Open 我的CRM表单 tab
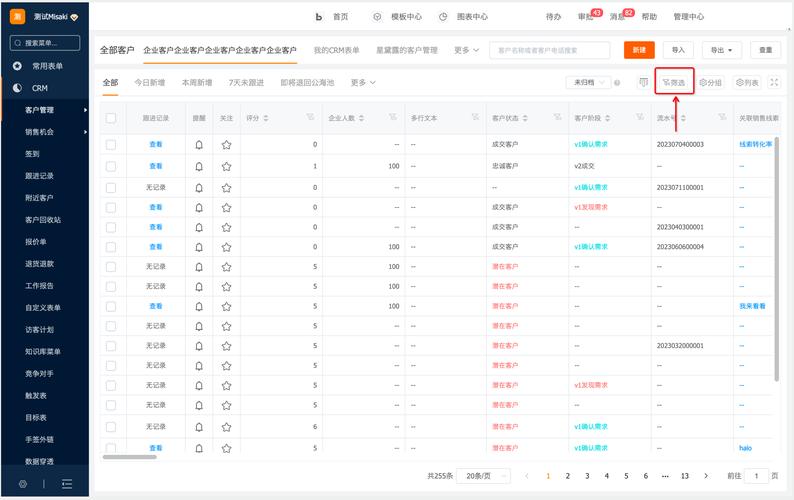794x500 pixels. [337, 50]
